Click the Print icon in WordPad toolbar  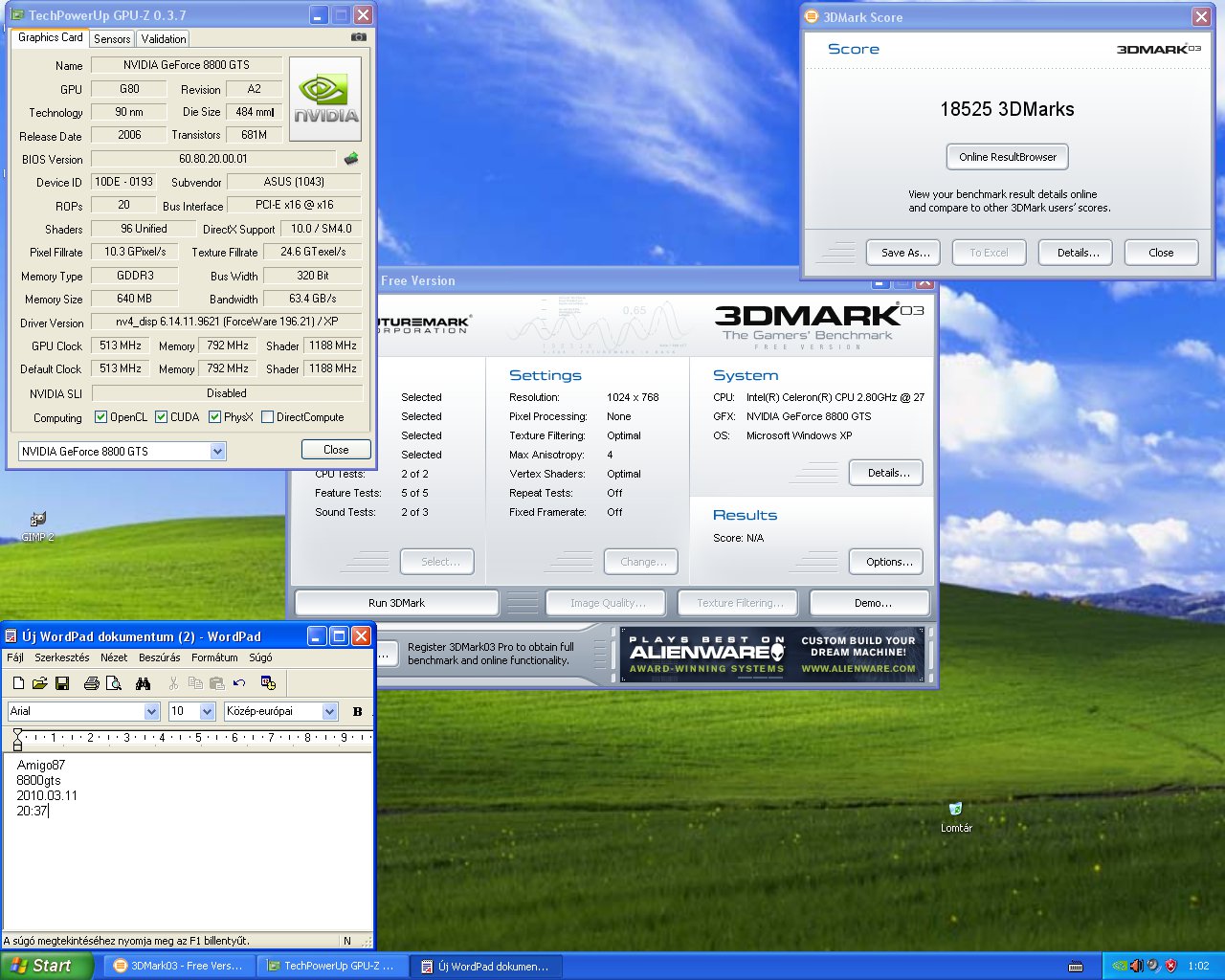coord(92,683)
